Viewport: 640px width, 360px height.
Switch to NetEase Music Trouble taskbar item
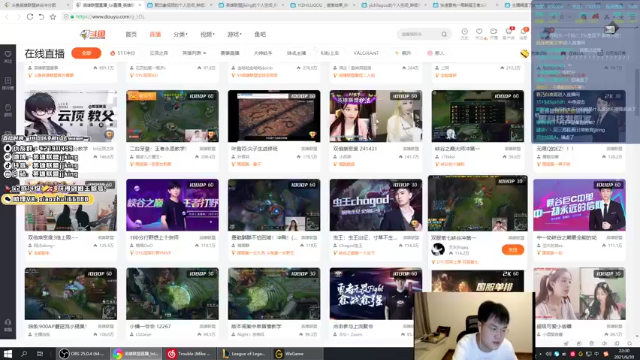point(189,354)
